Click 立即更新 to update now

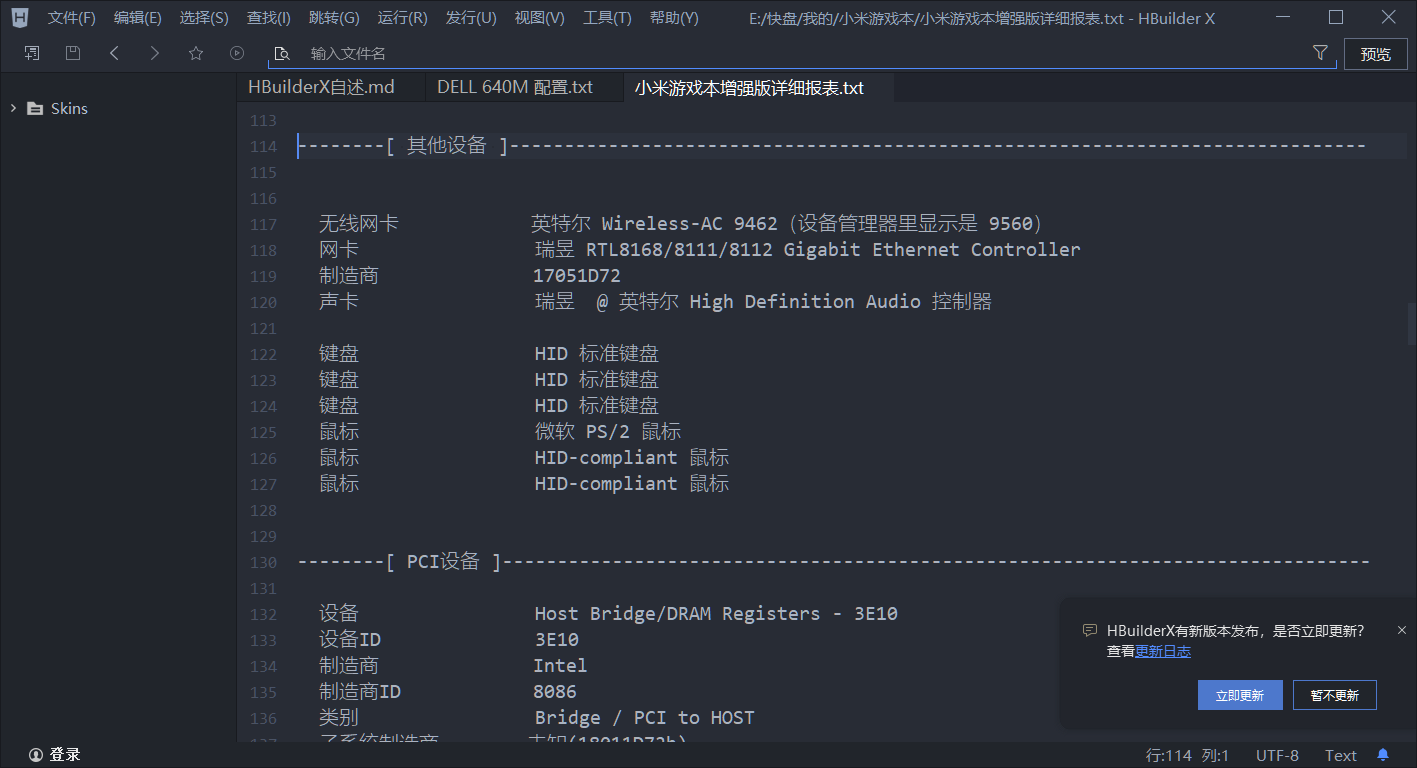(x=1240, y=695)
